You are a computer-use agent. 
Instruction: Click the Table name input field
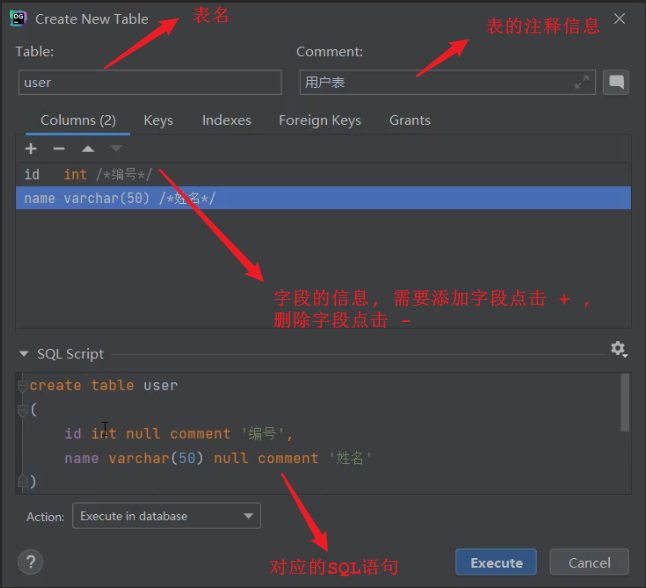point(150,82)
